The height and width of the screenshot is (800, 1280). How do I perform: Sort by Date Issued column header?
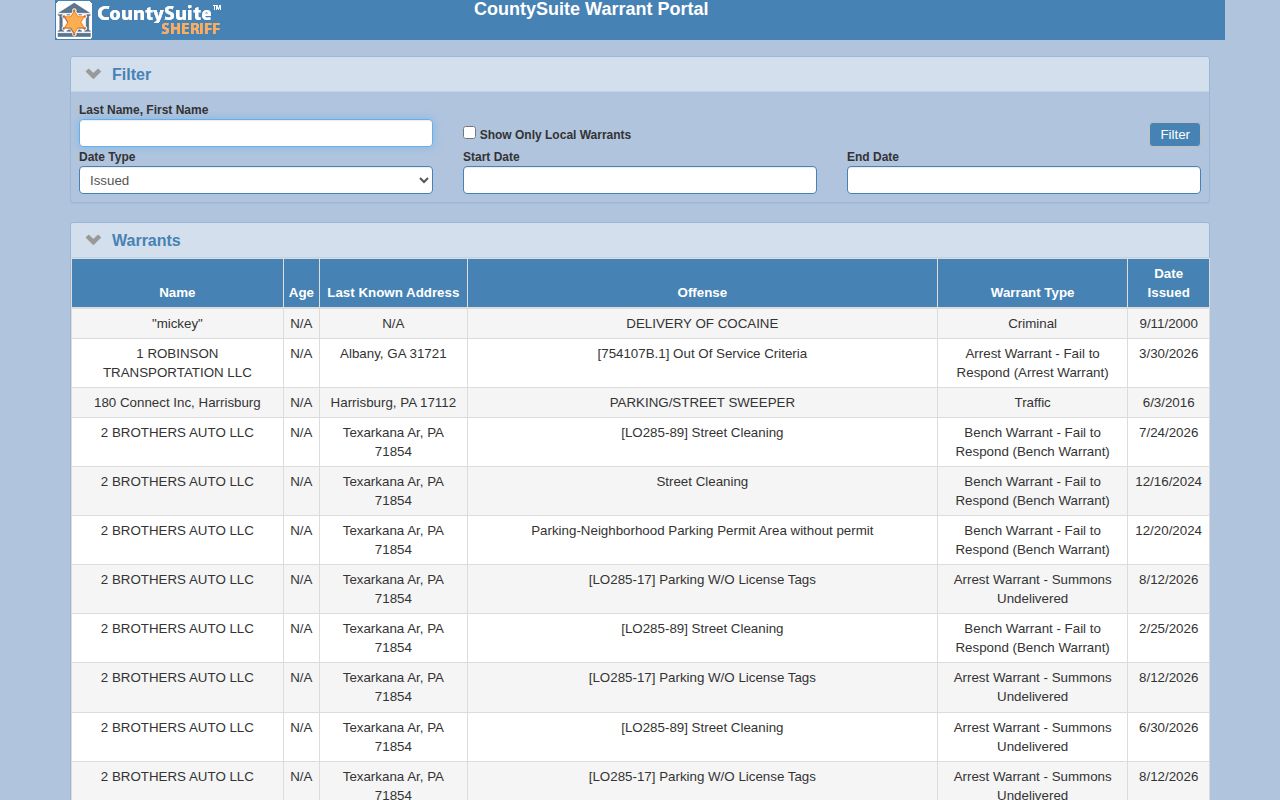point(1168,283)
